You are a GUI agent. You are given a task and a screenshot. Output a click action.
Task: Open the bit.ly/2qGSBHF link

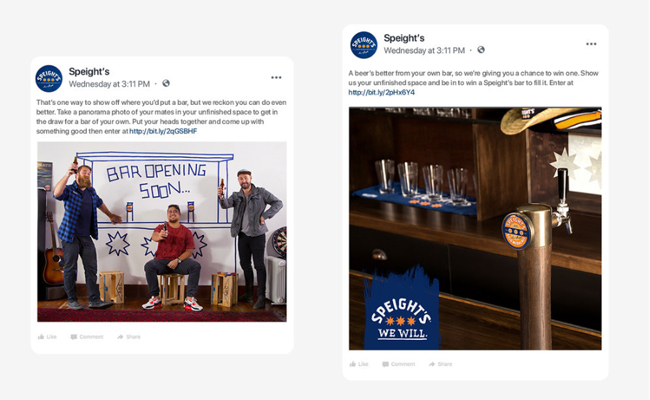pos(163,131)
